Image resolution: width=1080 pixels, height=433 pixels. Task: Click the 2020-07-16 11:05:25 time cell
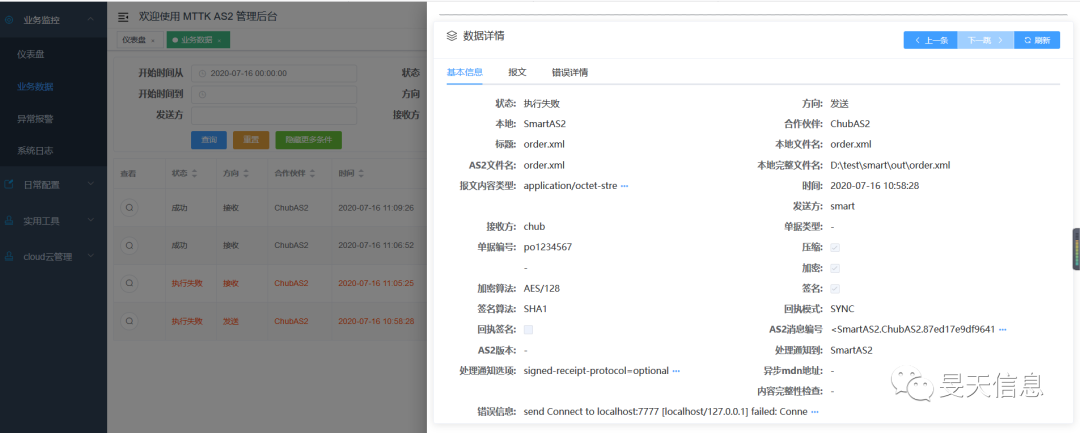376,283
